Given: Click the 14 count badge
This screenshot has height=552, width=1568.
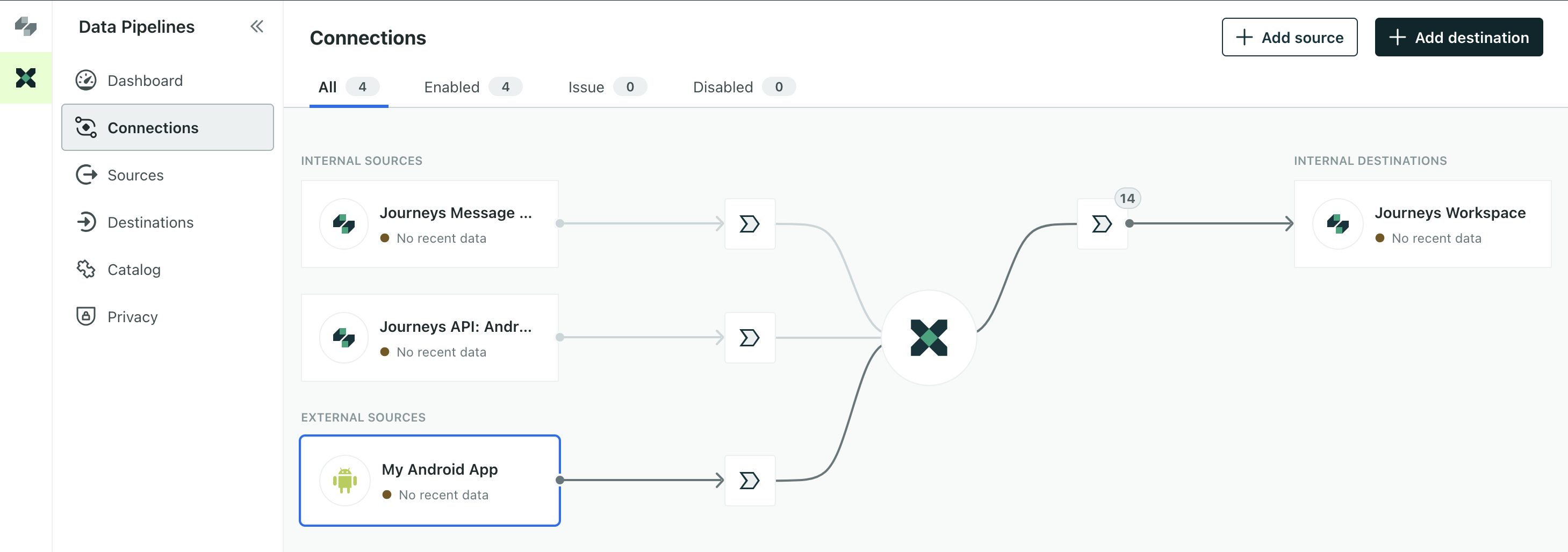Looking at the screenshot, I should point(1127,198).
